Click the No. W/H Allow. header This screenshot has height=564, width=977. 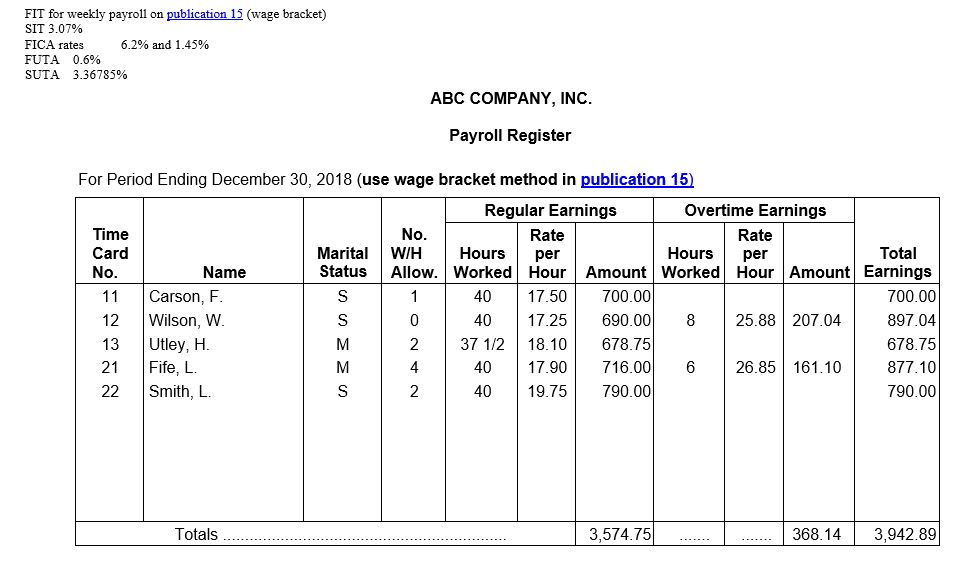[x=414, y=253]
